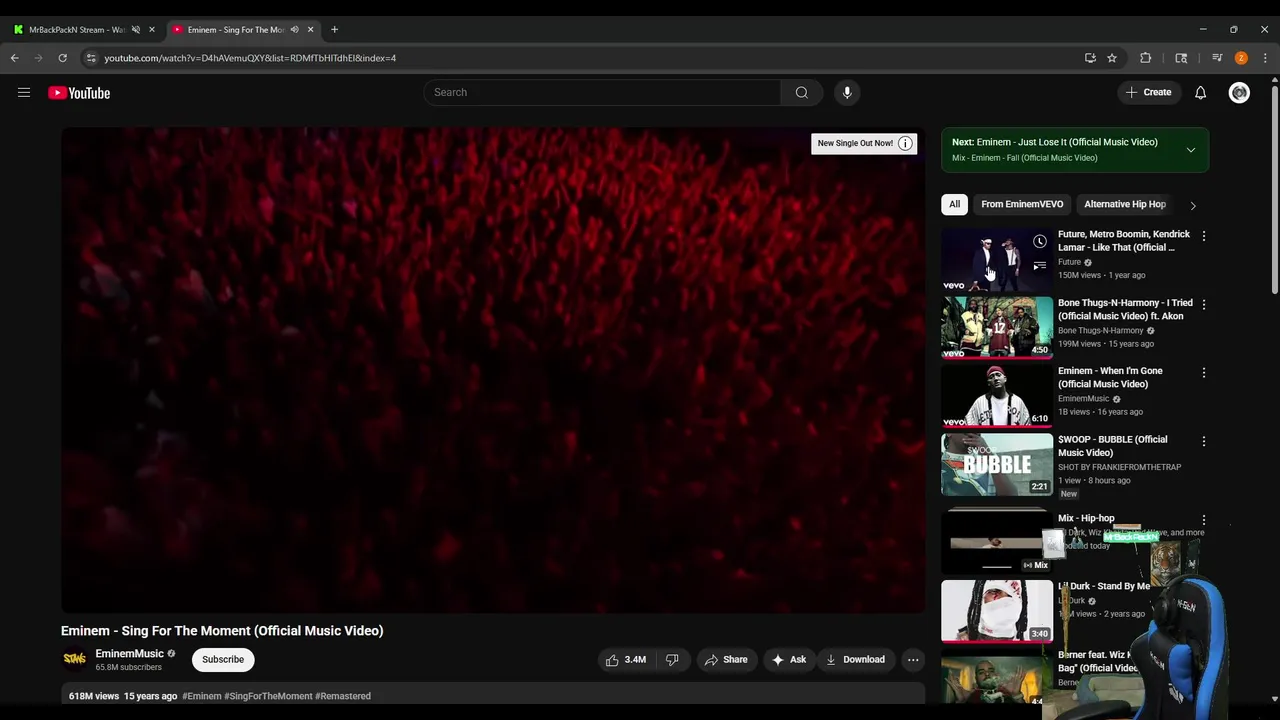
Task: Open the account avatar menu
Action: click(x=1239, y=92)
